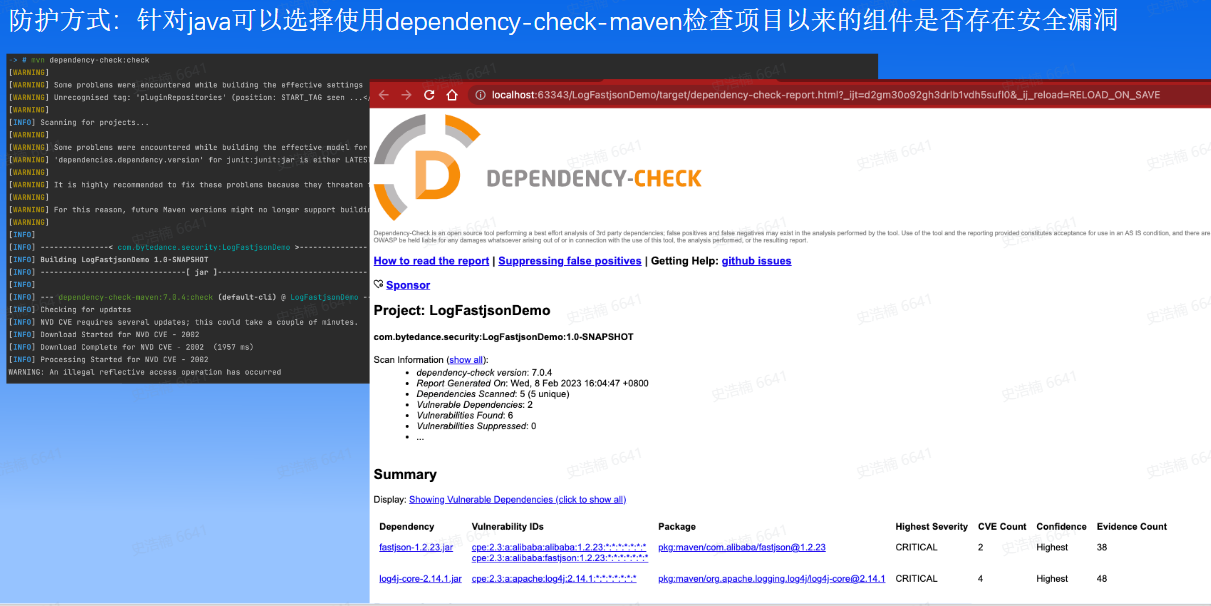1211x606 pixels.
Task: Click the Summary heading
Action: (405, 474)
